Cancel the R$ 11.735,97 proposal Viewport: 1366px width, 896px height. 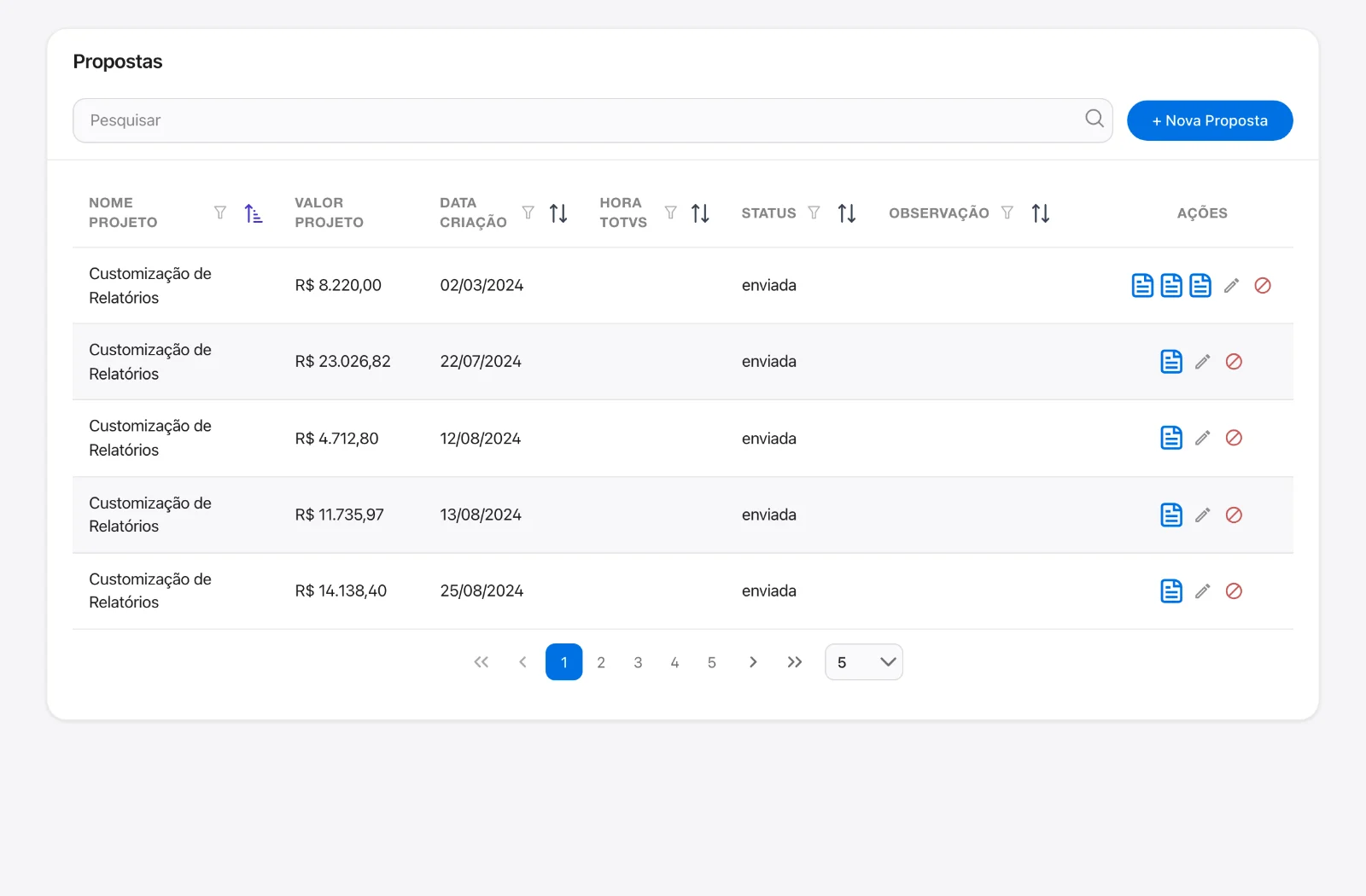(x=1234, y=515)
